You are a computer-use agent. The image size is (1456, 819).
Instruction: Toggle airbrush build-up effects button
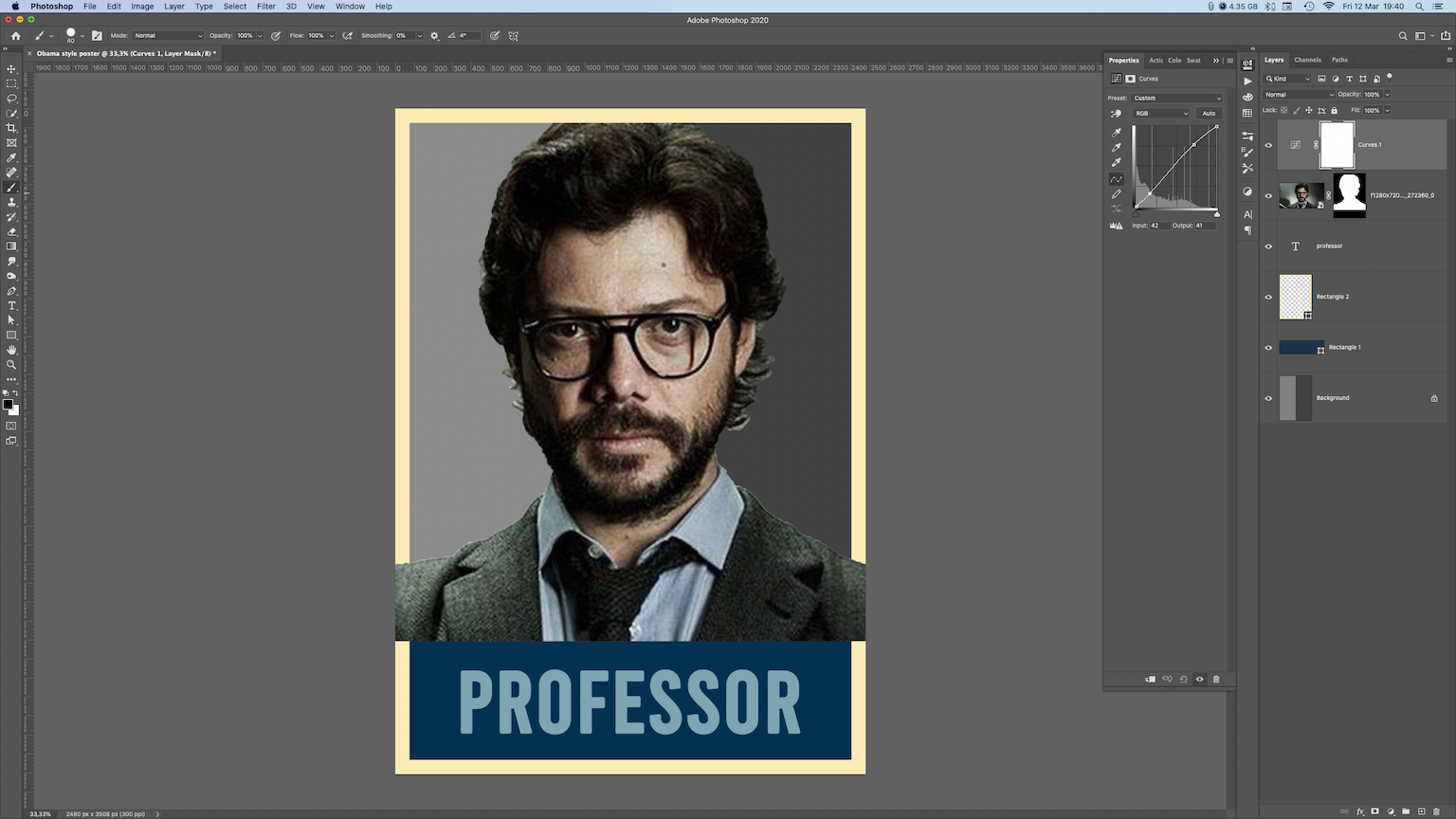348,36
